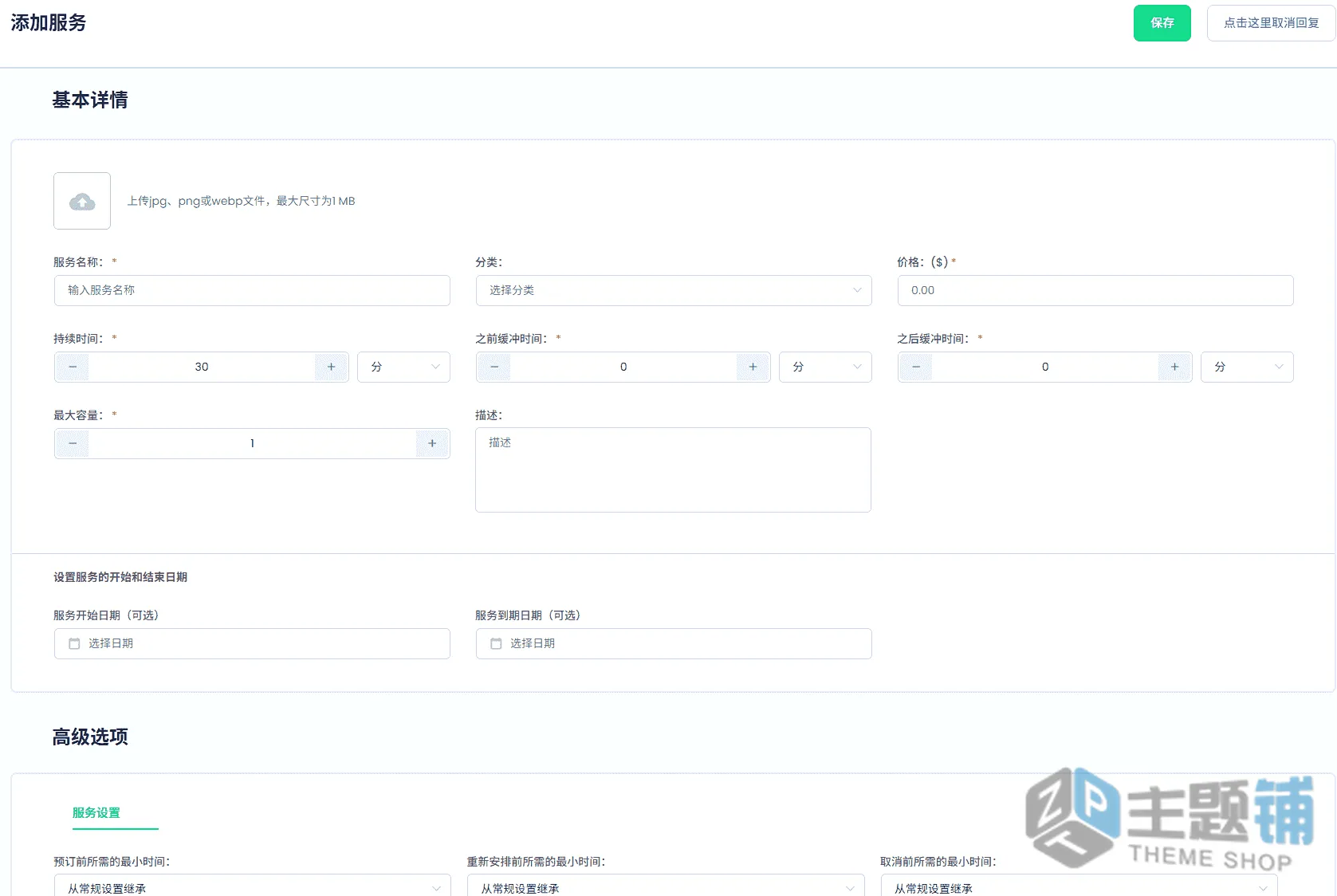Click the calendar icon in 服务开始日期 field
Image resolution: width=1337 pixels, height=896 pixels.
click(x=74, y=643)
